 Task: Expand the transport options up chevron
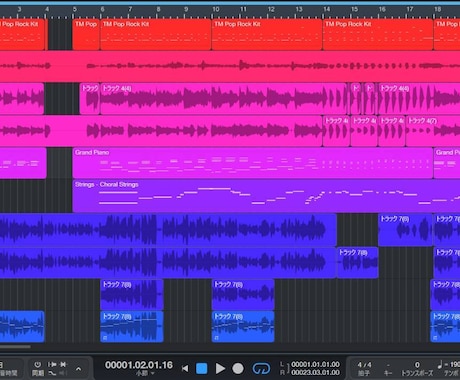coord(78,369)
